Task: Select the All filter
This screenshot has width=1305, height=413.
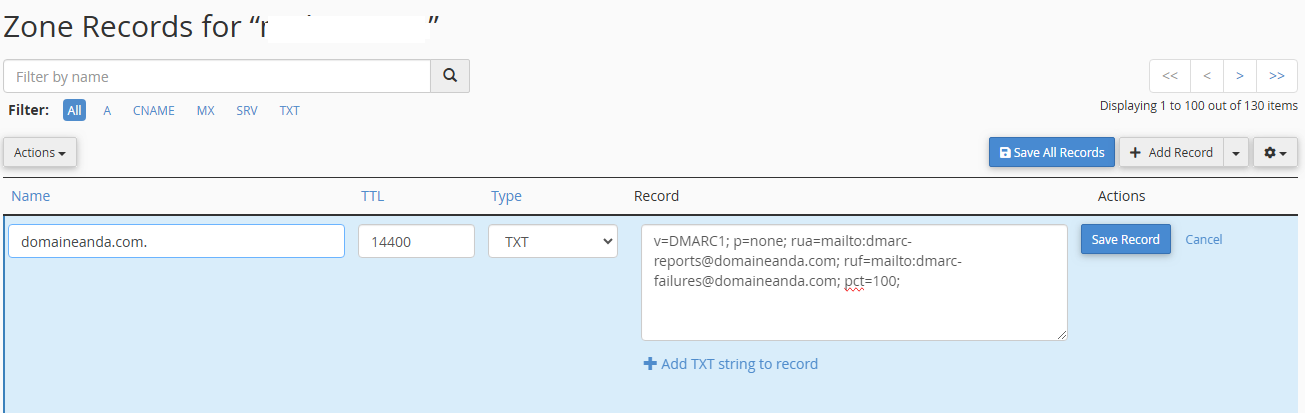Action: pos(75,110)
